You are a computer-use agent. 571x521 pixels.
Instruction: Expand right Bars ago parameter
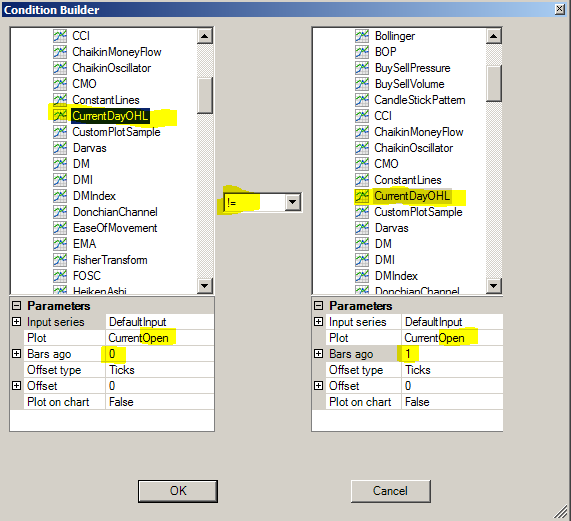pyautogui.click(x=318, y=354)
